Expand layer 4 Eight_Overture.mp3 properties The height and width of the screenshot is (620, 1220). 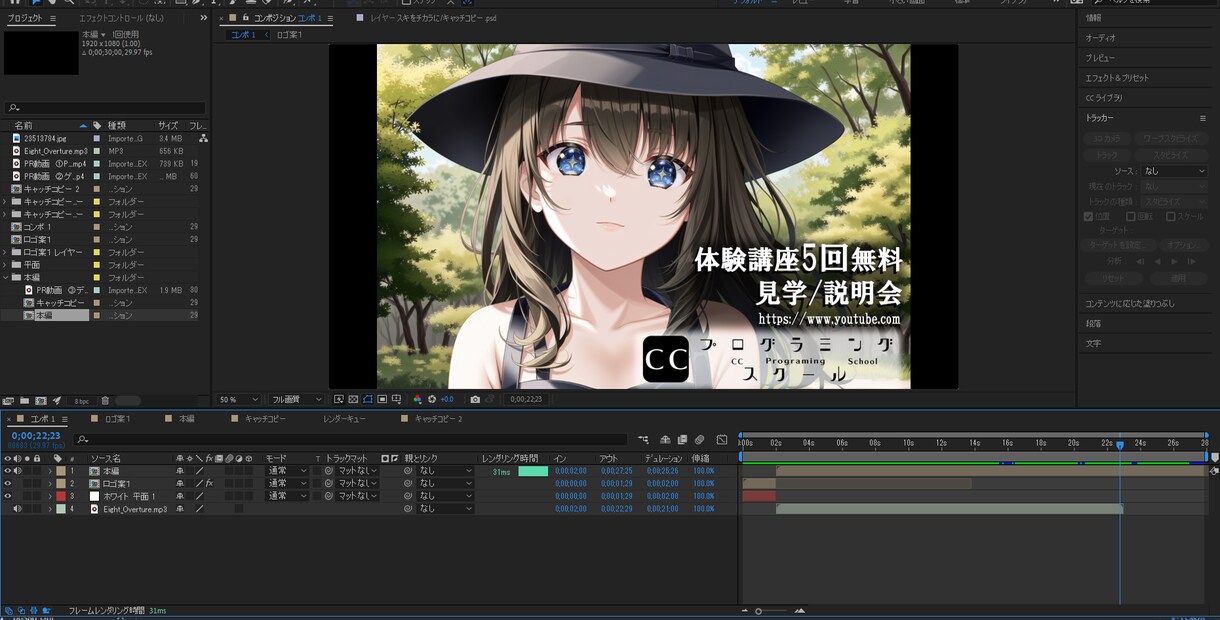tap(50, 509)
